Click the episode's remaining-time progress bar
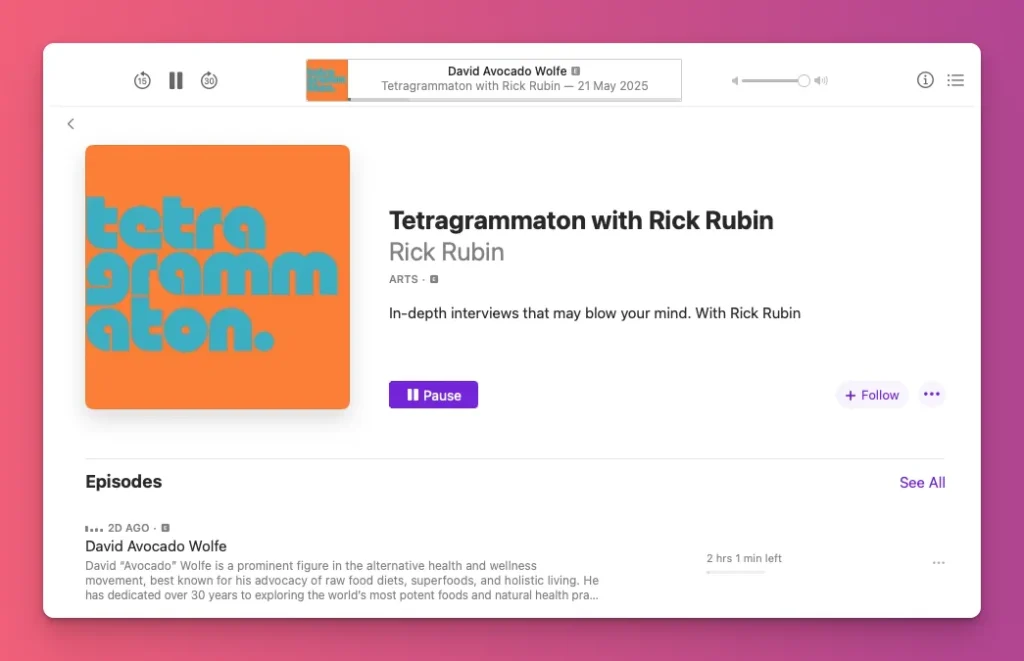The image size is (1024, 661). [735, 572]
